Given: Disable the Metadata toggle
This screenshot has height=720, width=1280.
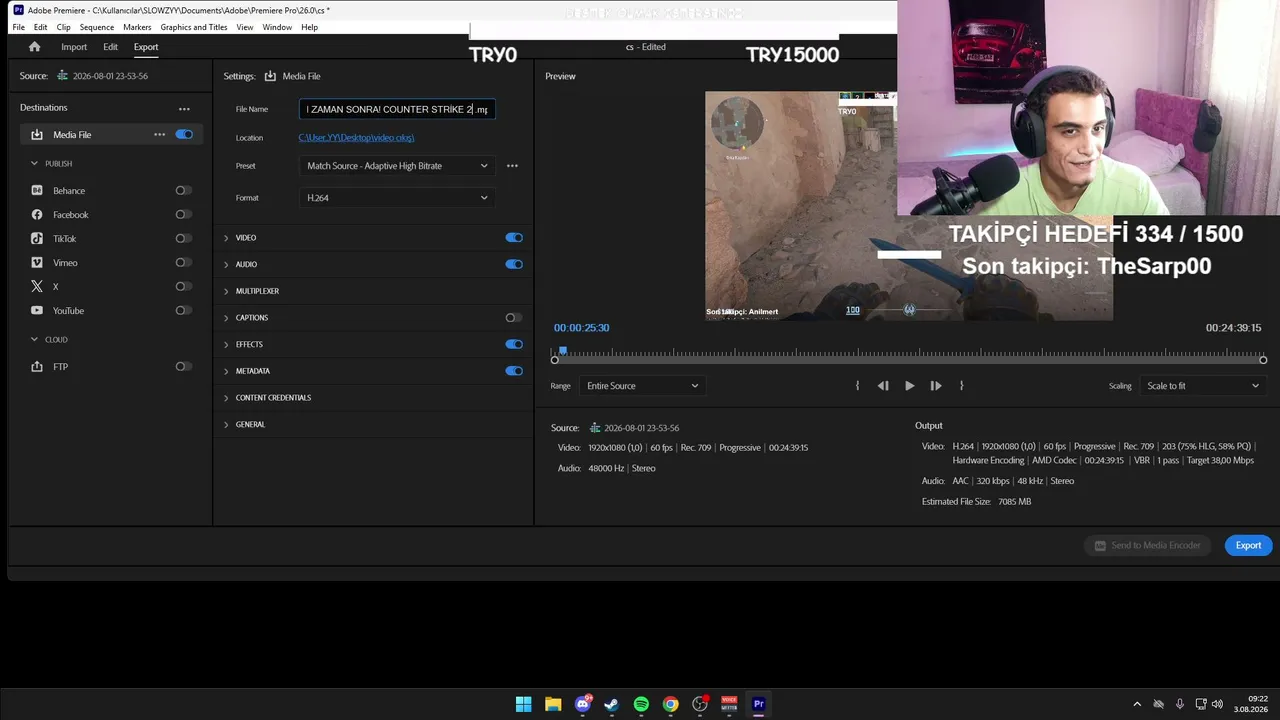Looking at the screenshot, I should point(514,371).
